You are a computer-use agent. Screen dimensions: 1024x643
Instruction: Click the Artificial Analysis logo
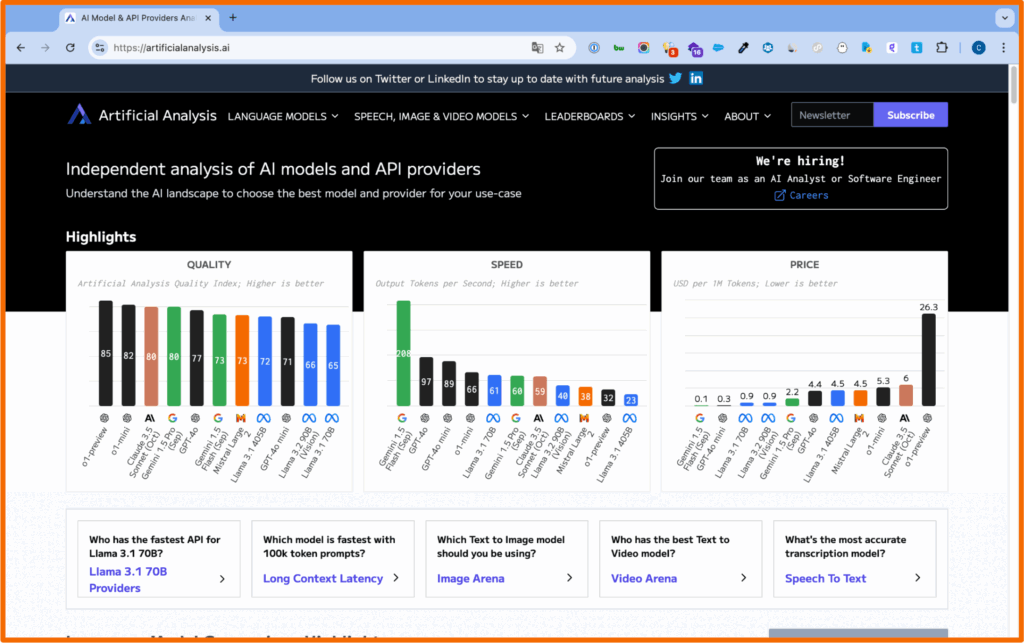[142, 115]
